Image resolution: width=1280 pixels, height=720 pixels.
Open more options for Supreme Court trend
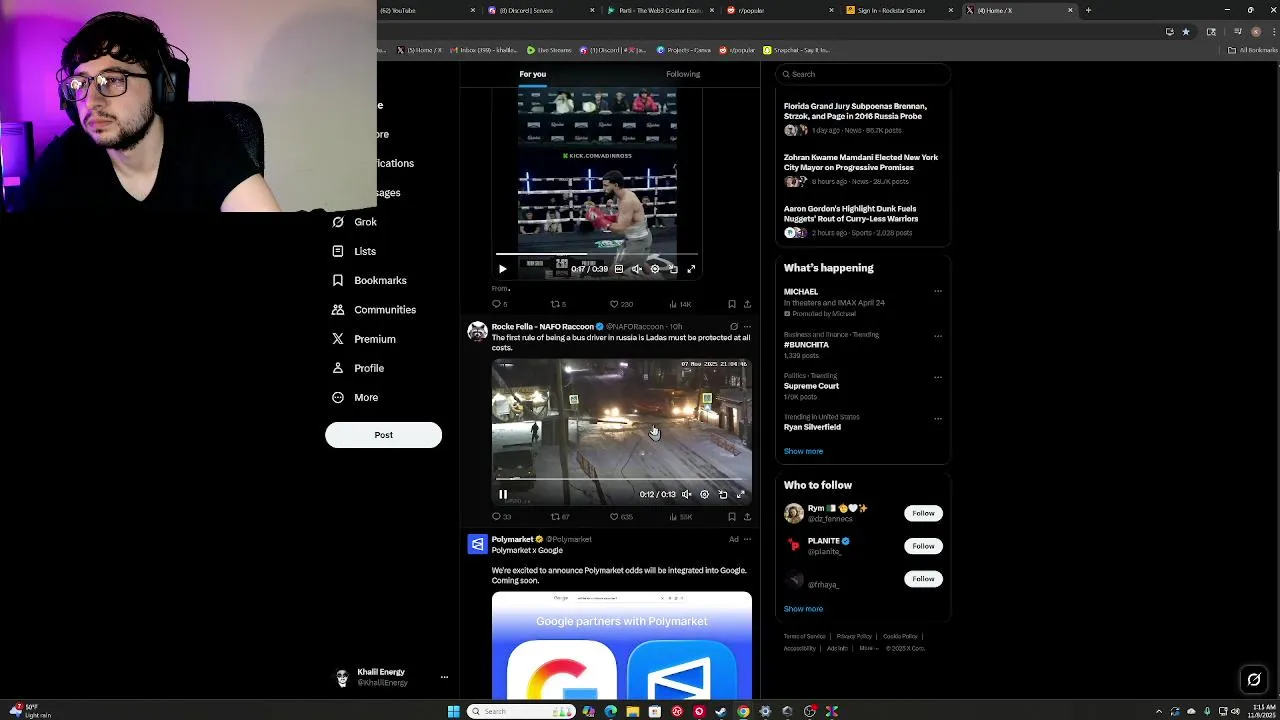[x=938, y=377]
